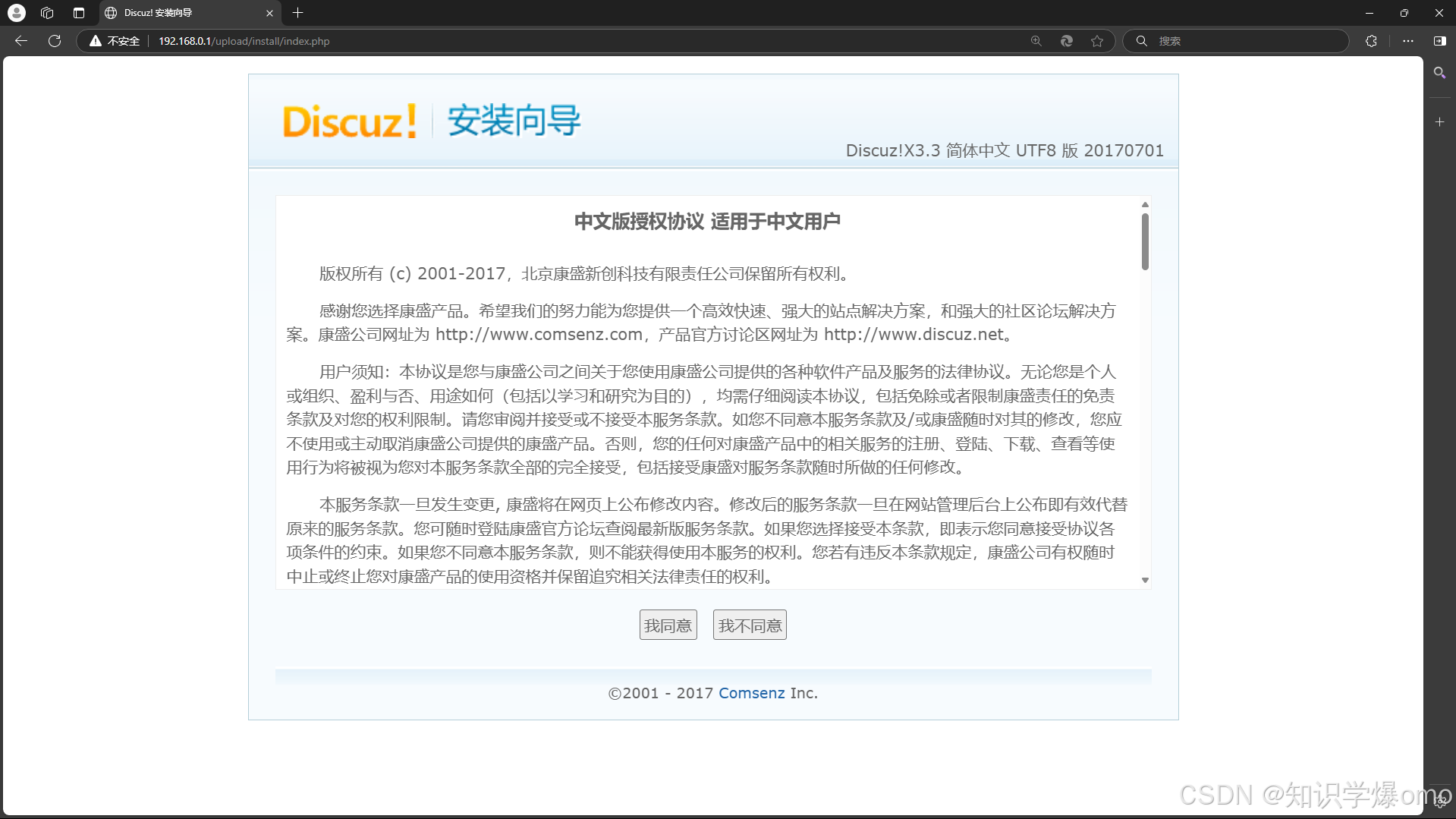Click http://www.comsenz.com text in agreement
The width and height of the screenshot is (1456, 819).
coord(539,335)
